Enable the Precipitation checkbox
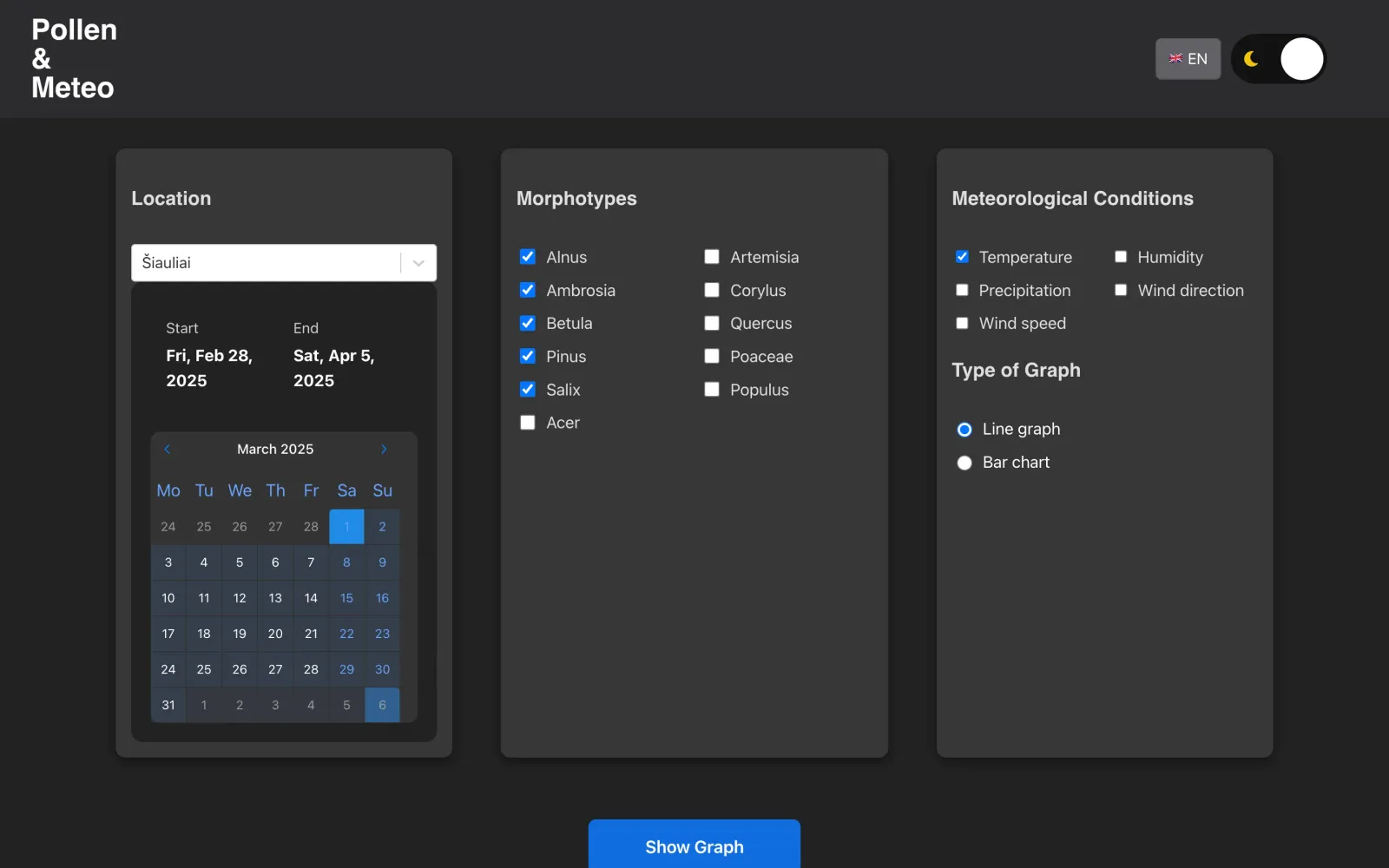This screenshot has width=1389, height=868. (x=962, y=290)
